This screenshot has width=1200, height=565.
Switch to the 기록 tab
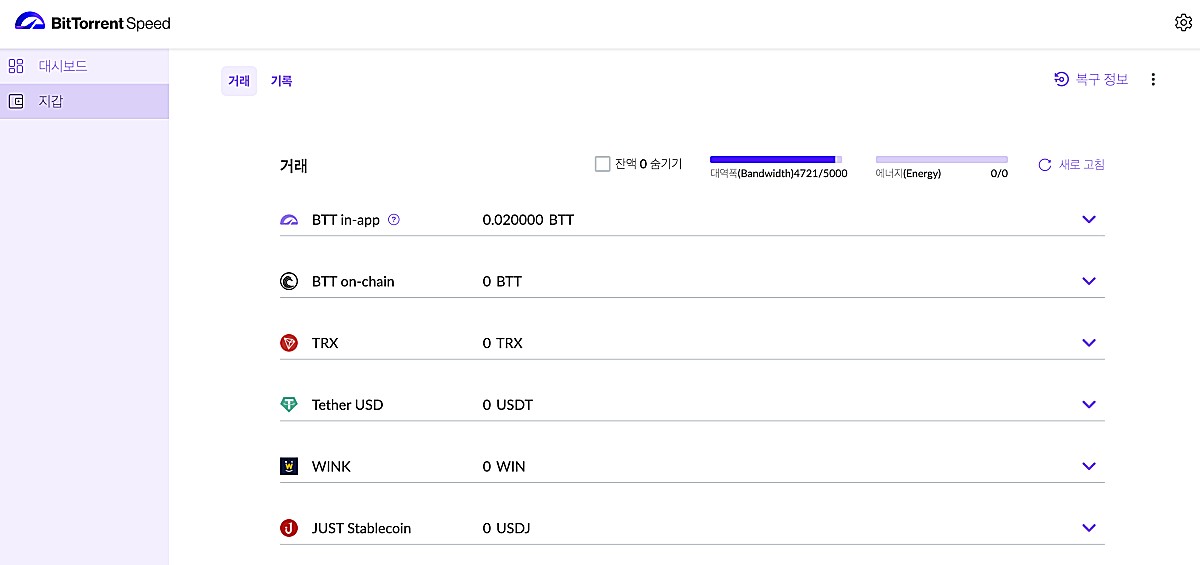(281, 81)
